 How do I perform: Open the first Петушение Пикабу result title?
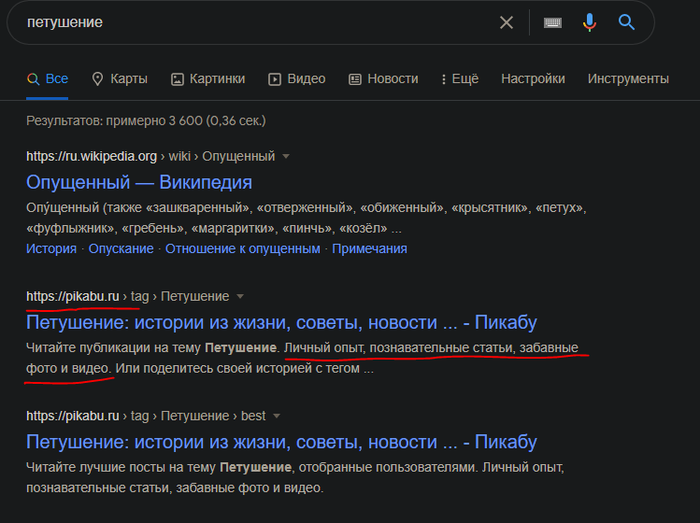click(x=281, y=322)
